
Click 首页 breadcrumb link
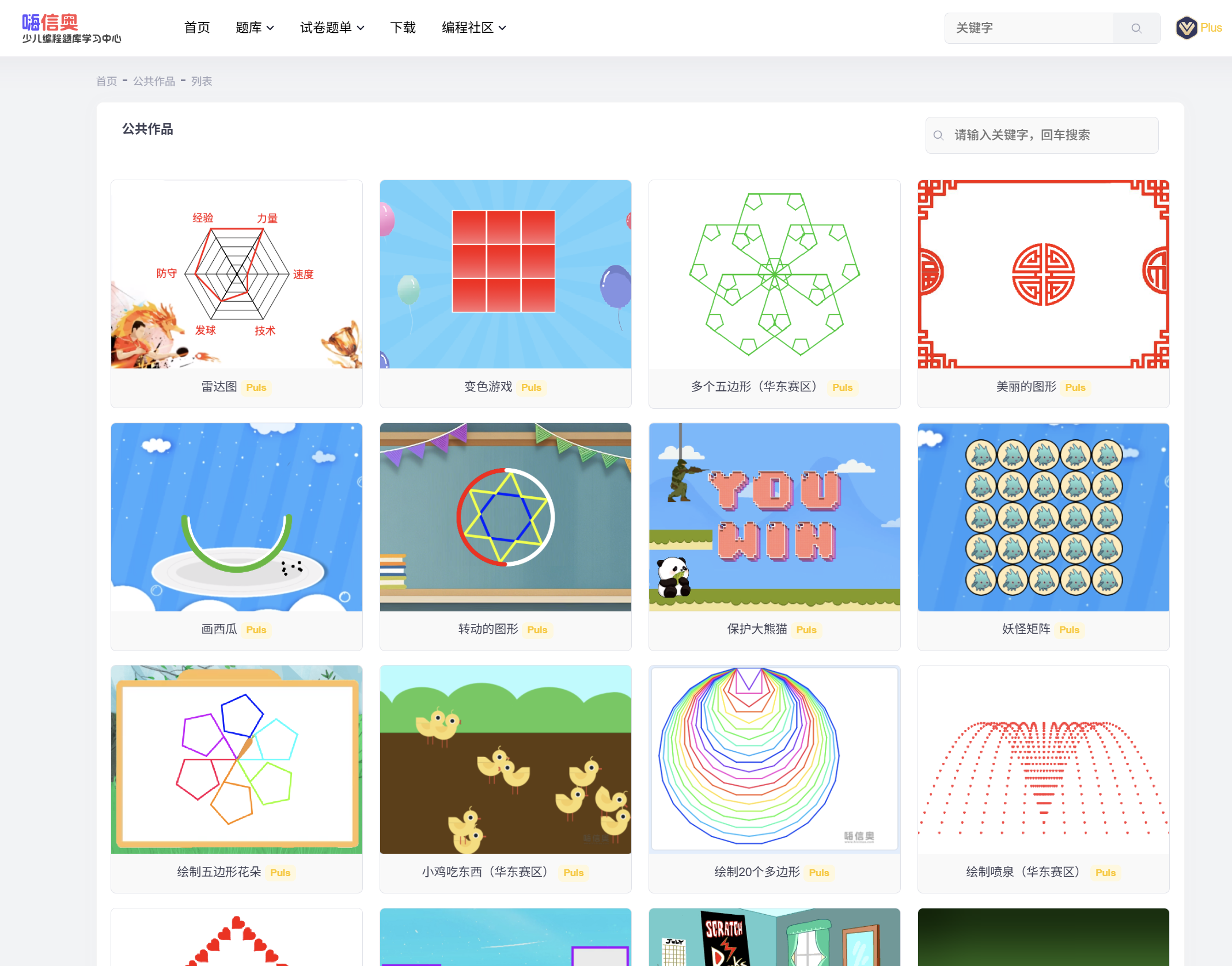[x=107, y=81]
